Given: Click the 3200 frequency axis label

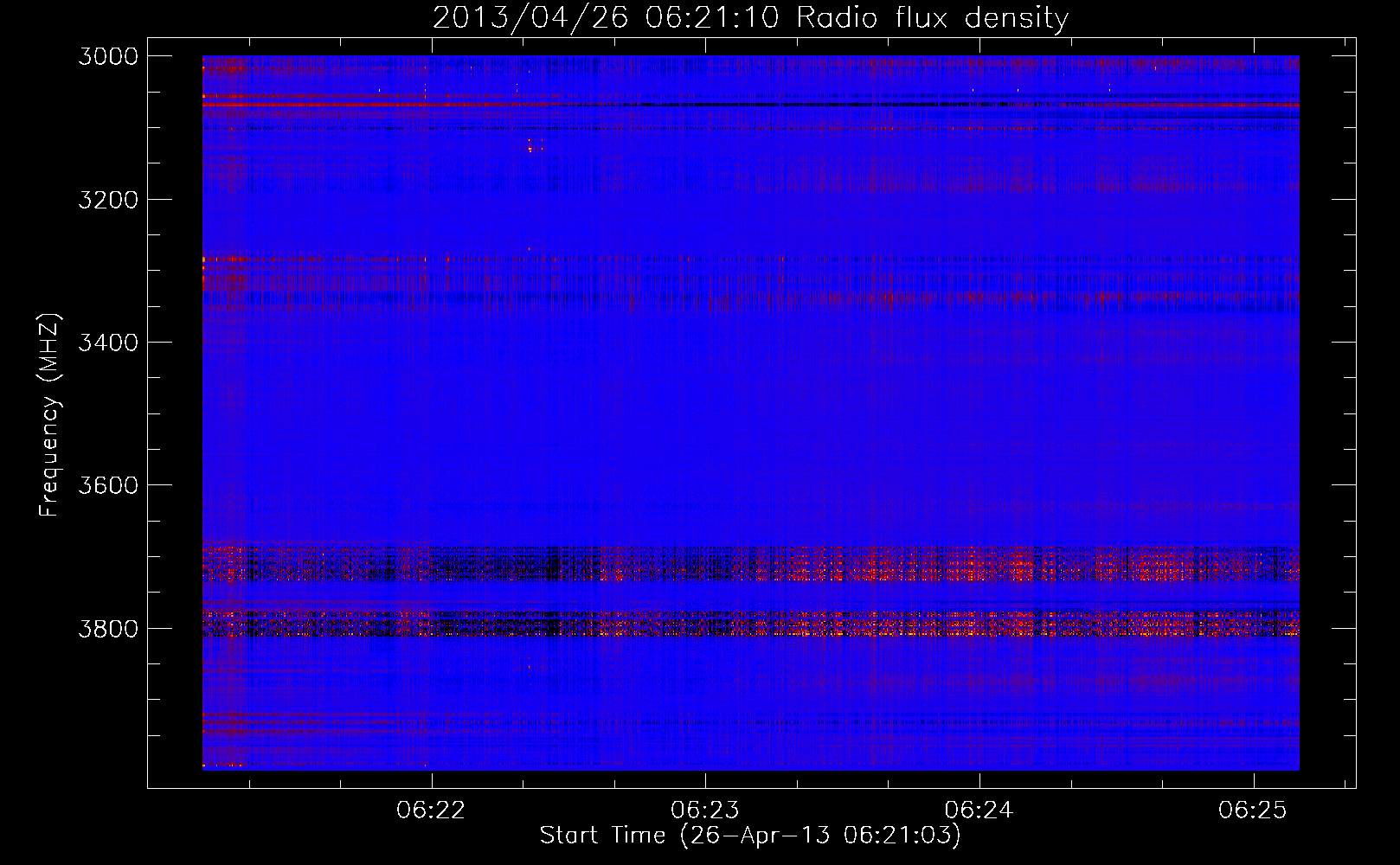Looking at the screenshot, I should coord(108,200).
